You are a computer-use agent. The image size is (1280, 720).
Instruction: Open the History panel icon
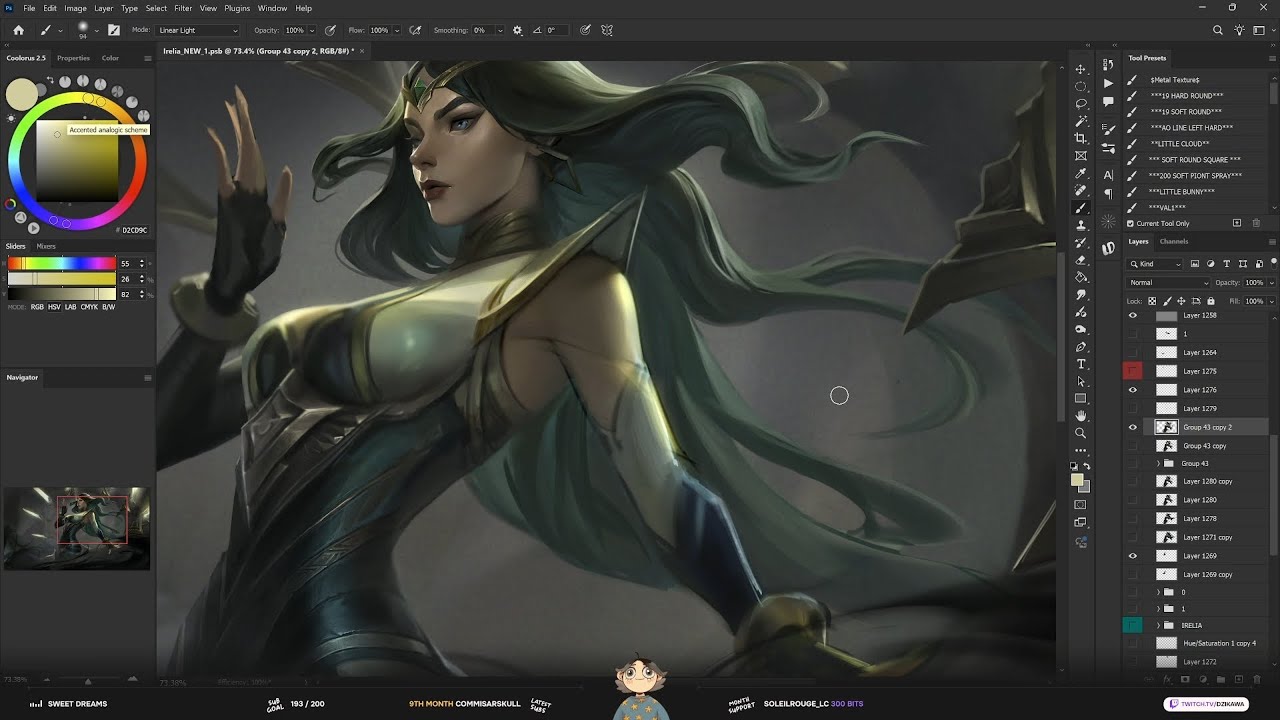tap(1108, 66)
